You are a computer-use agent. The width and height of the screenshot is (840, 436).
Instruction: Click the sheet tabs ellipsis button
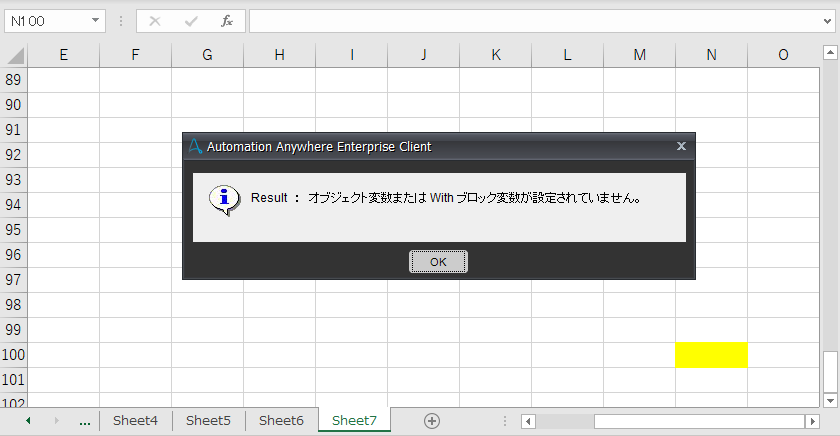point(85,422)
